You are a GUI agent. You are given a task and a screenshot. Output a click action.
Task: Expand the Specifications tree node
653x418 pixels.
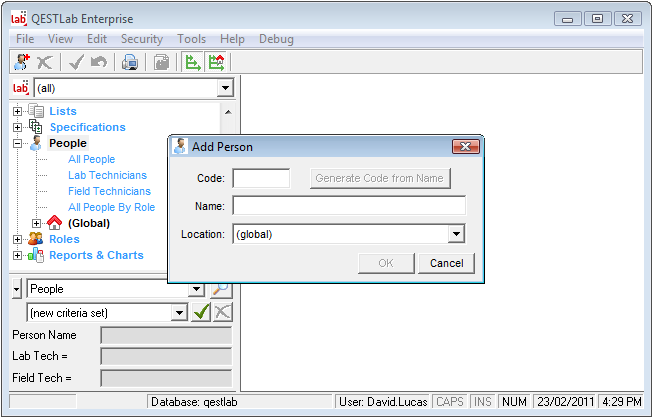click(x=17, y=127)
